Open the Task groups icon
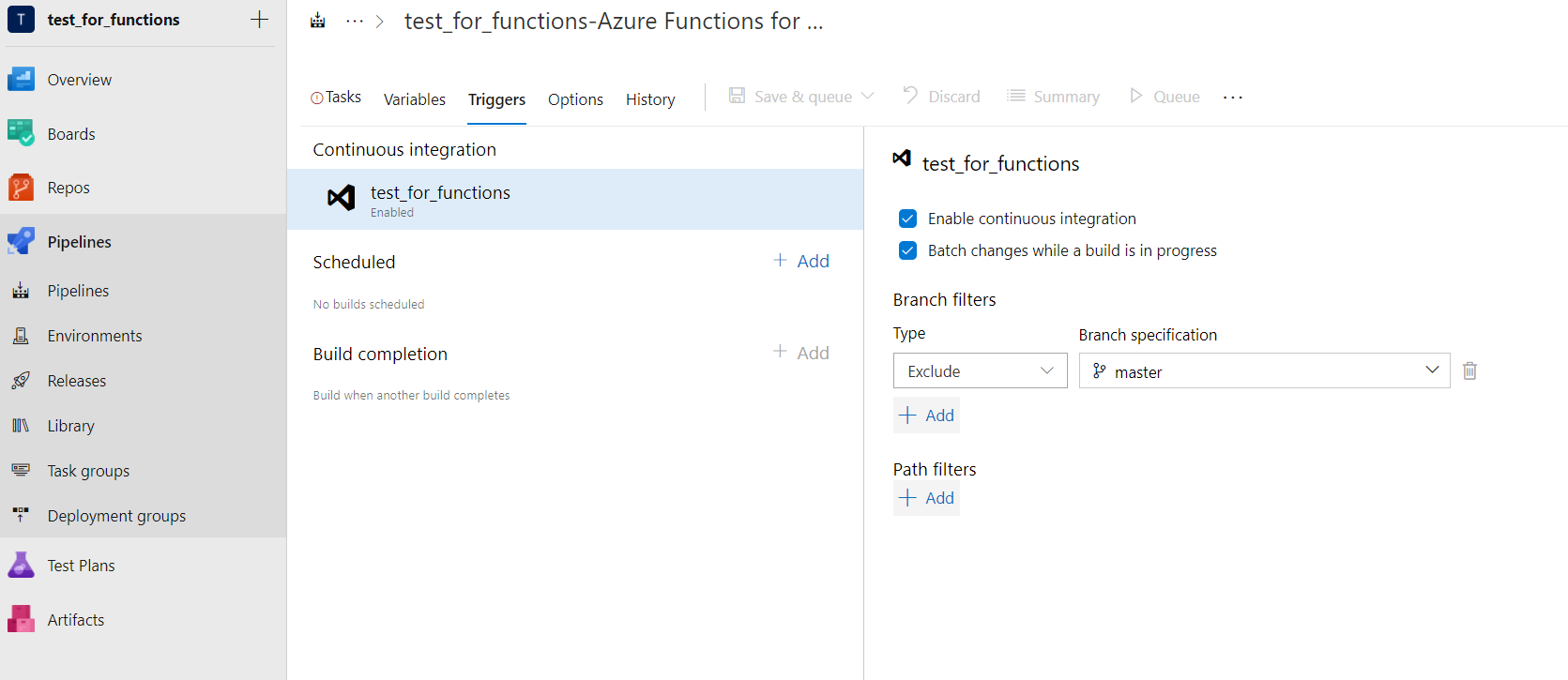The height and width of the screenshot is (680, 1568). pyautogui.click(x=21, y=470)
